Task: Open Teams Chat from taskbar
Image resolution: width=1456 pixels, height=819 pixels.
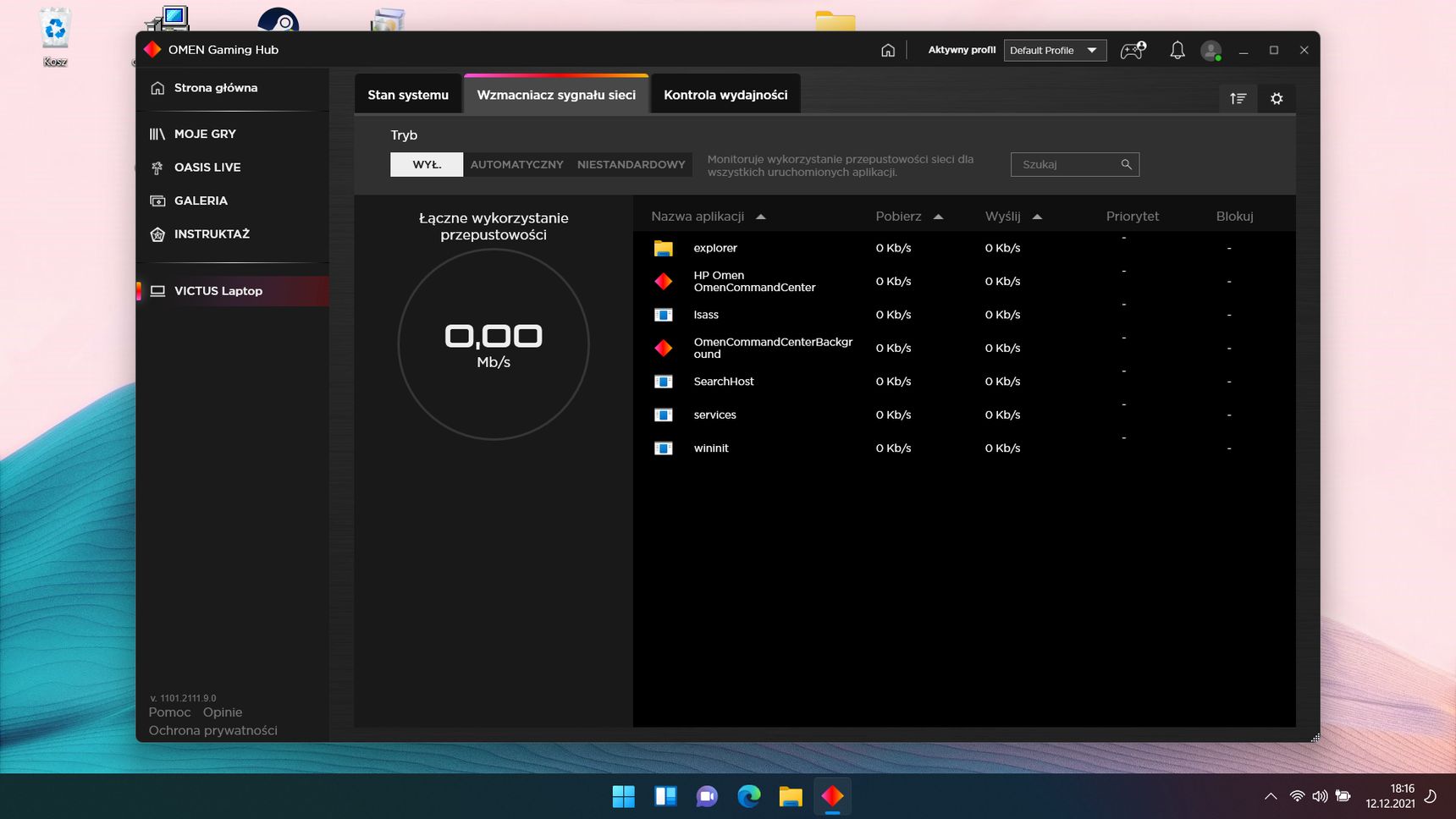Action: [707, 796]
